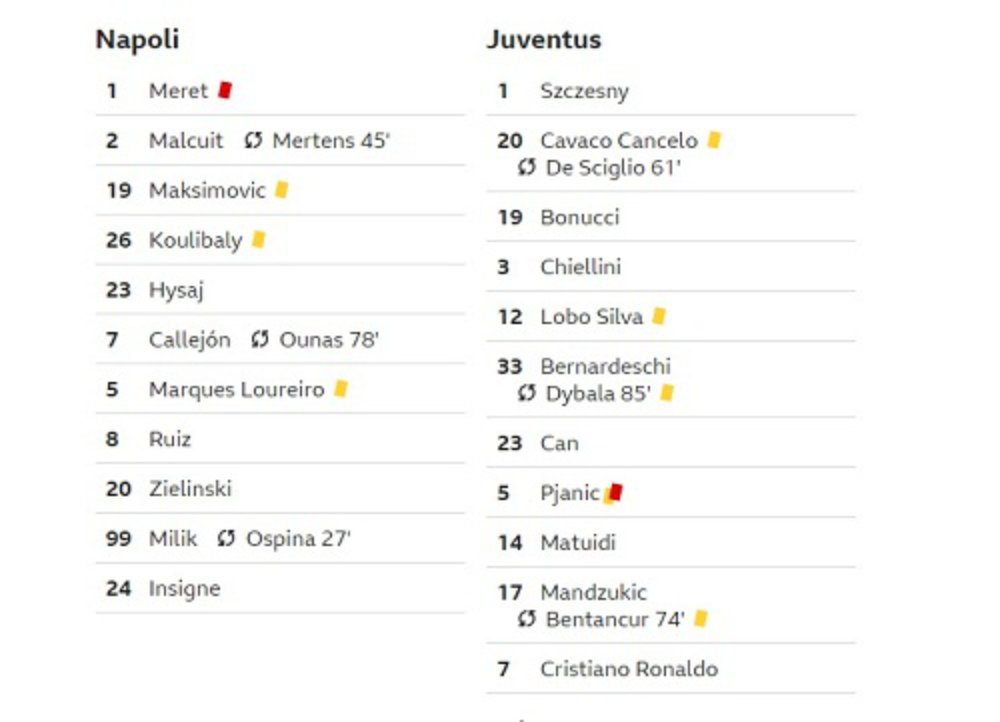The height and width of the screenshot is (722, 1000).
Task: Click Cavaco Cancelo's yellow card icon
Action: point(714,141)
